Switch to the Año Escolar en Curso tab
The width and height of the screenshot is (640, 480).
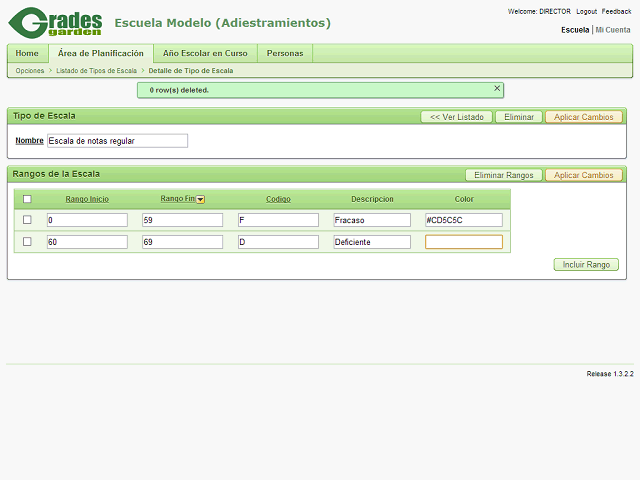[205, 53]
